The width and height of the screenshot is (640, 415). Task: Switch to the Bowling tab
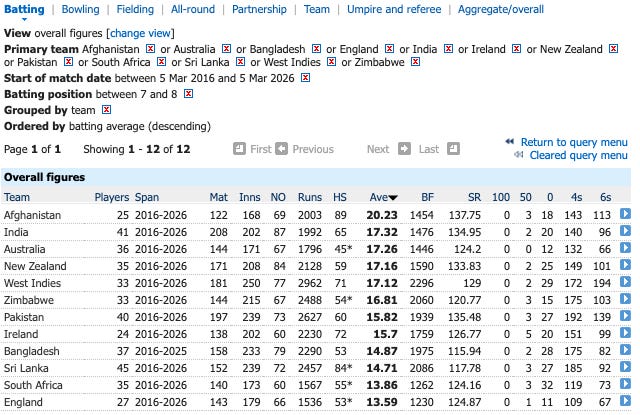[80, 9]
